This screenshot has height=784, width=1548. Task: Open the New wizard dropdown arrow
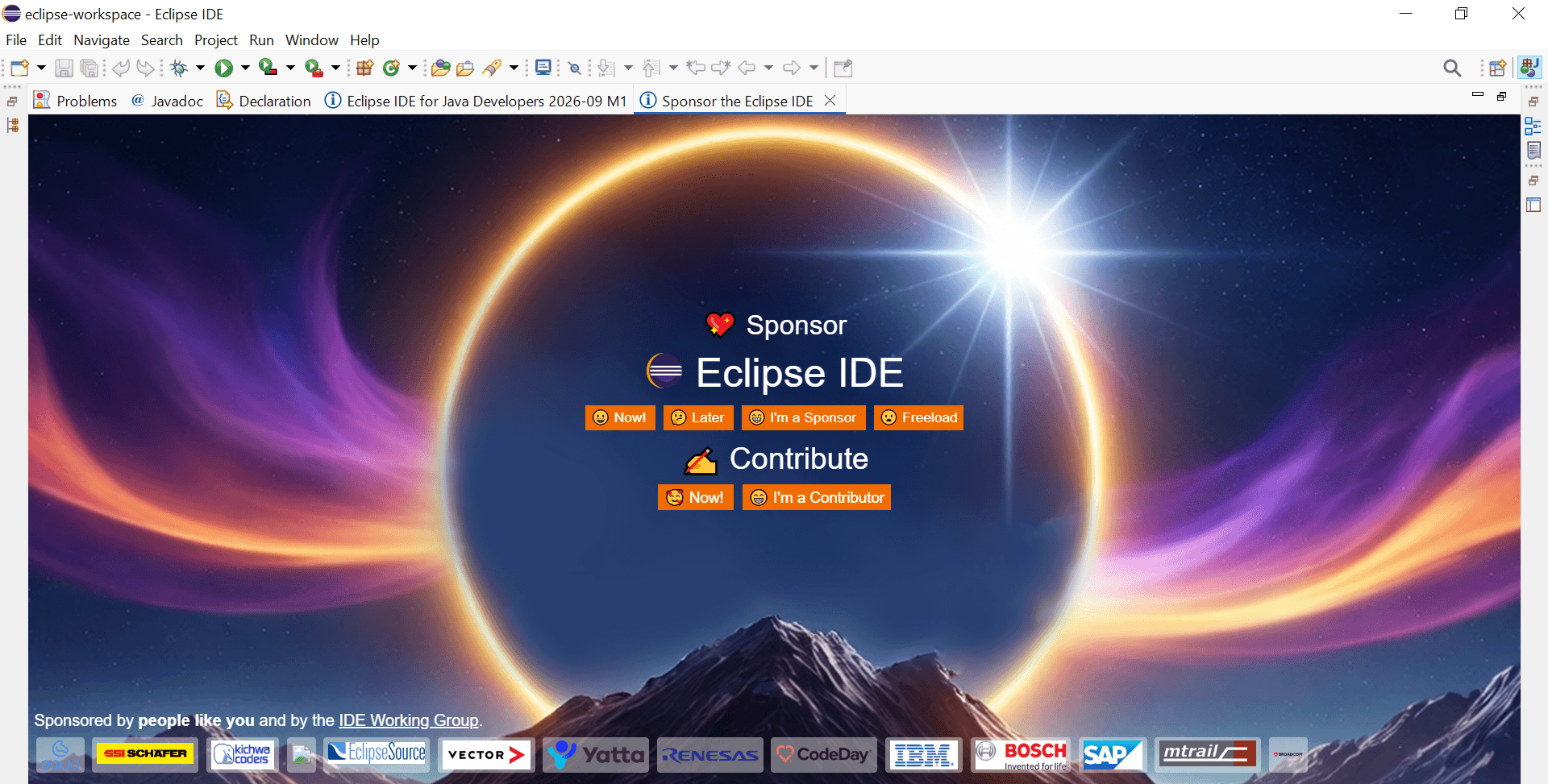point(41,68)
